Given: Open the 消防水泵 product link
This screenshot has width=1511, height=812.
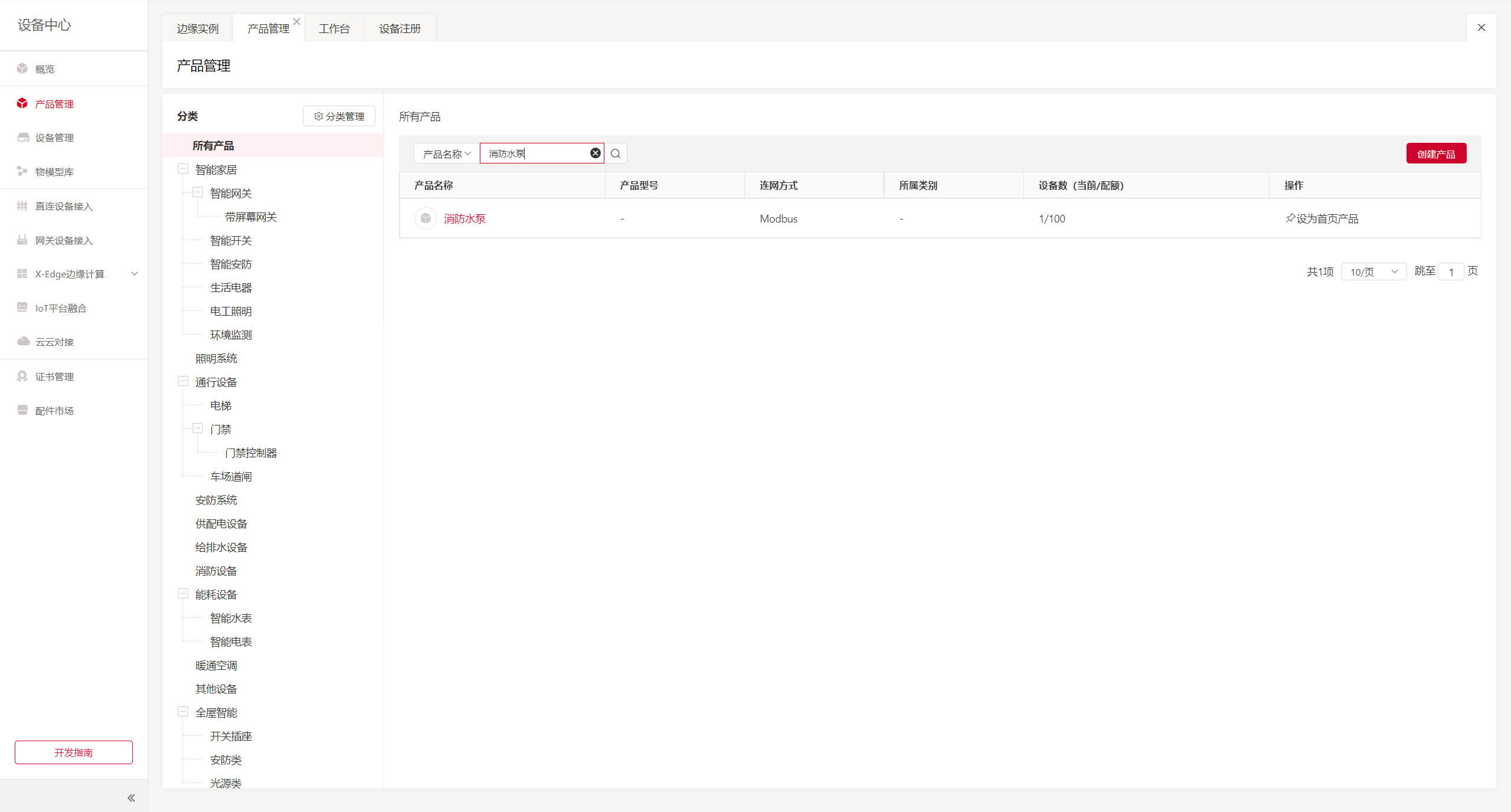Looking at the screenshot, I should pos(465,218).
